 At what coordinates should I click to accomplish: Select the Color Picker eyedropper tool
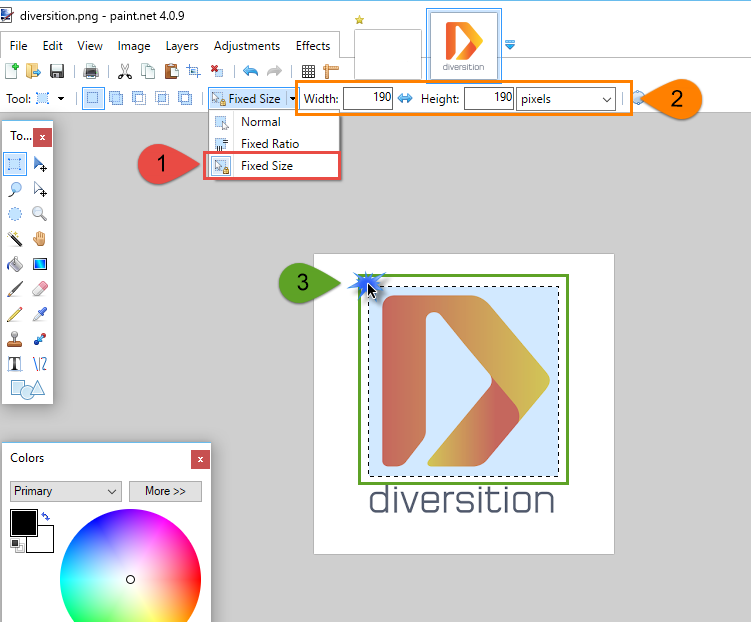[40, 314]
